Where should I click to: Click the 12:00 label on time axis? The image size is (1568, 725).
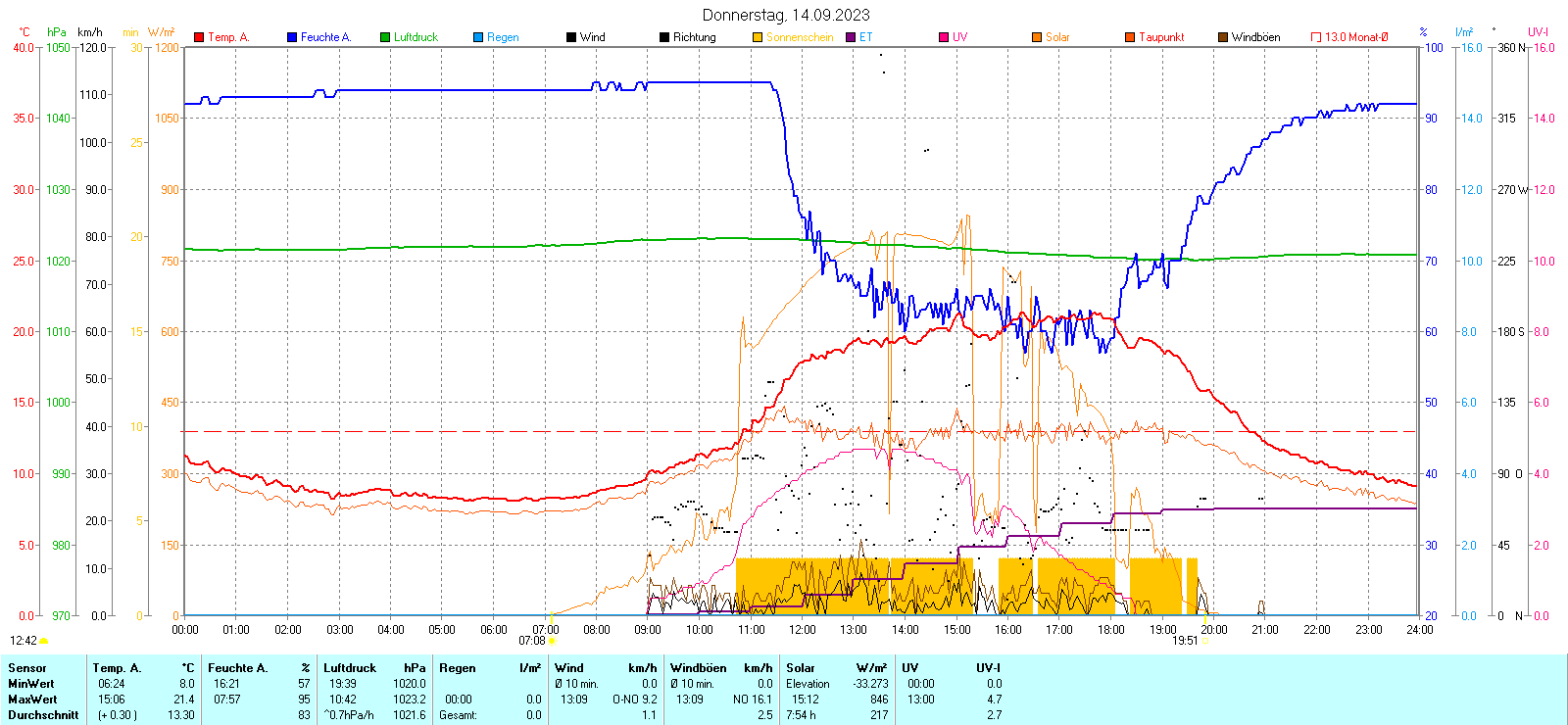click(x=802, y=630)
